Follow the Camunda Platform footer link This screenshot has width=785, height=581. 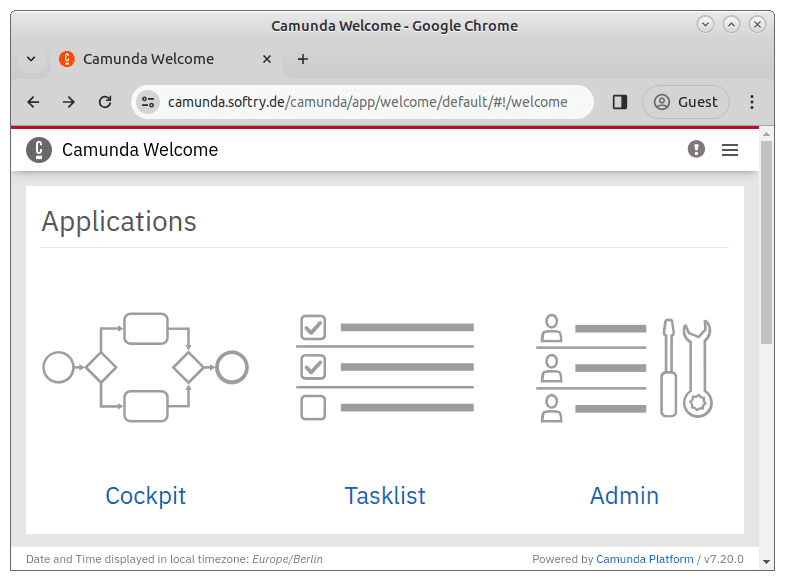pyautogui.click(x=645, y=559)
